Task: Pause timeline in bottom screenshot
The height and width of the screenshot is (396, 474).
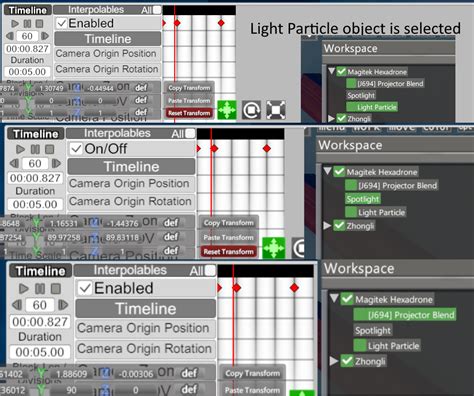Action: pyautogui.click(x=40, y=288)
